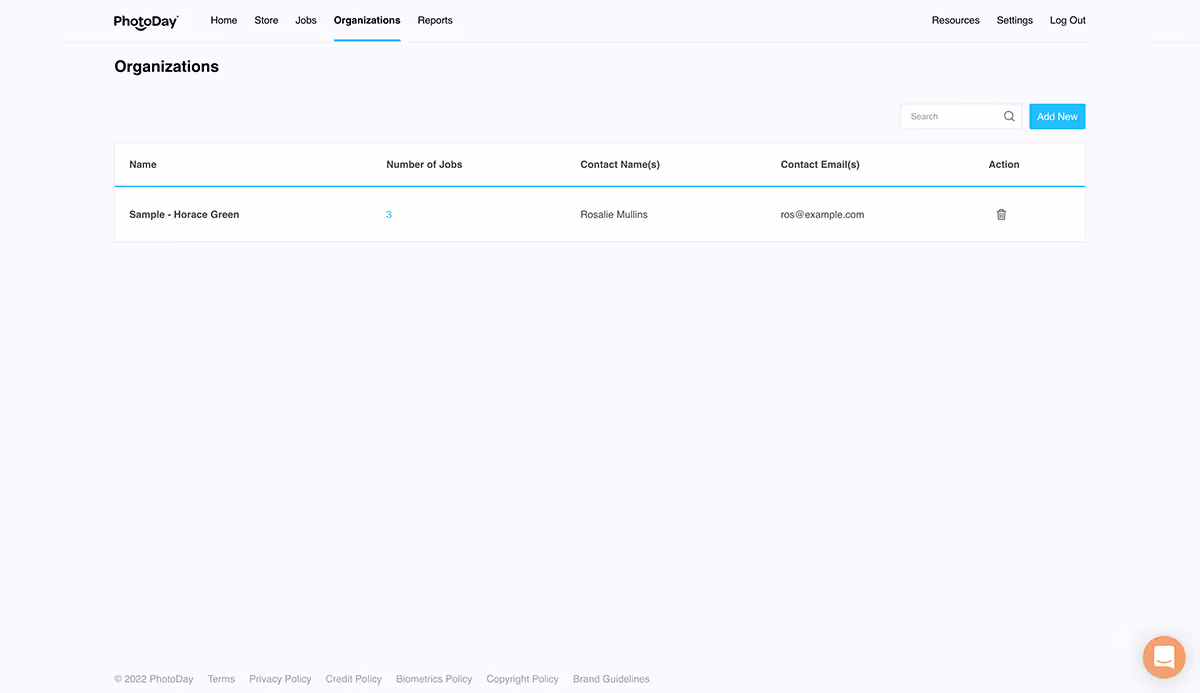This screenshot has height=693, width=1200.
Task: Delete the Sample - Horace Green organization
Action: click(1001, 214)
